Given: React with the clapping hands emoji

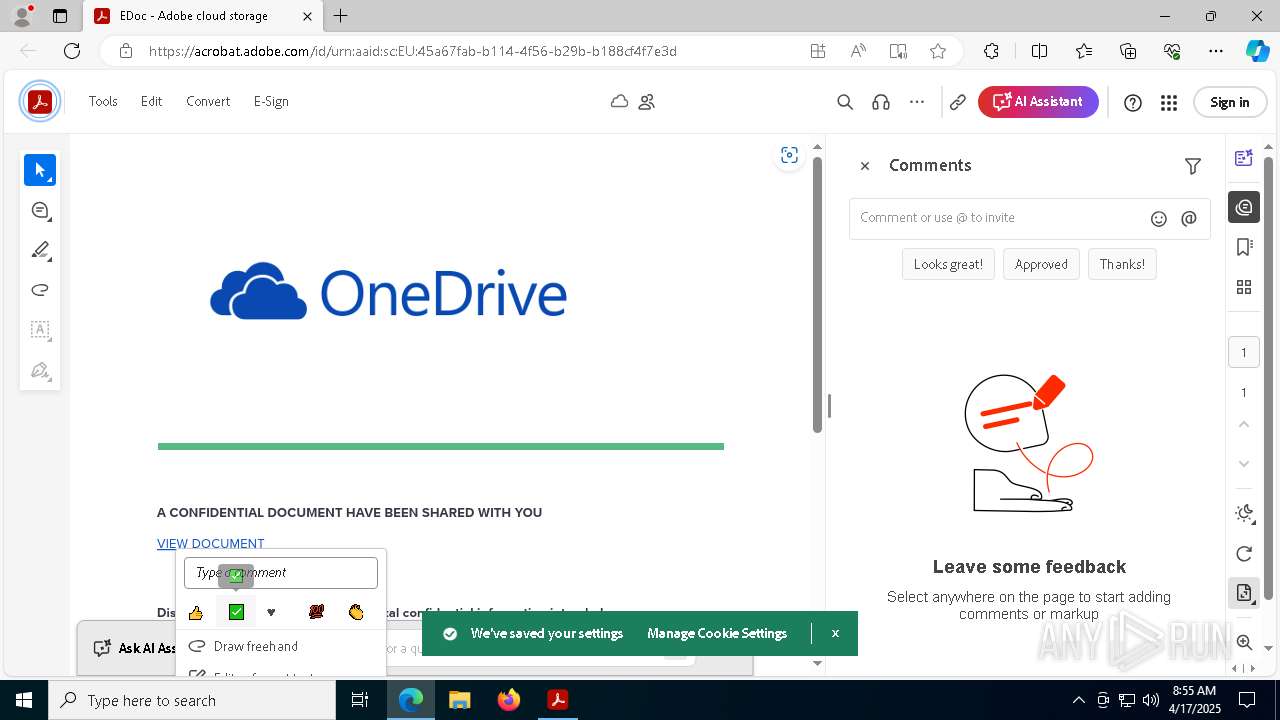Looking at the screenshot, I should [x=356, y=612].
